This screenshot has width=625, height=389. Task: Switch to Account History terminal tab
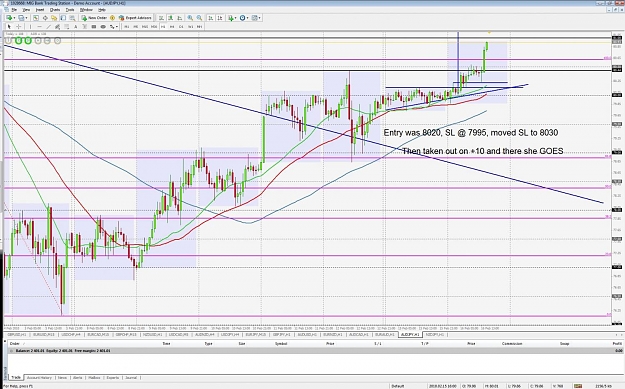tap(39, 377)
